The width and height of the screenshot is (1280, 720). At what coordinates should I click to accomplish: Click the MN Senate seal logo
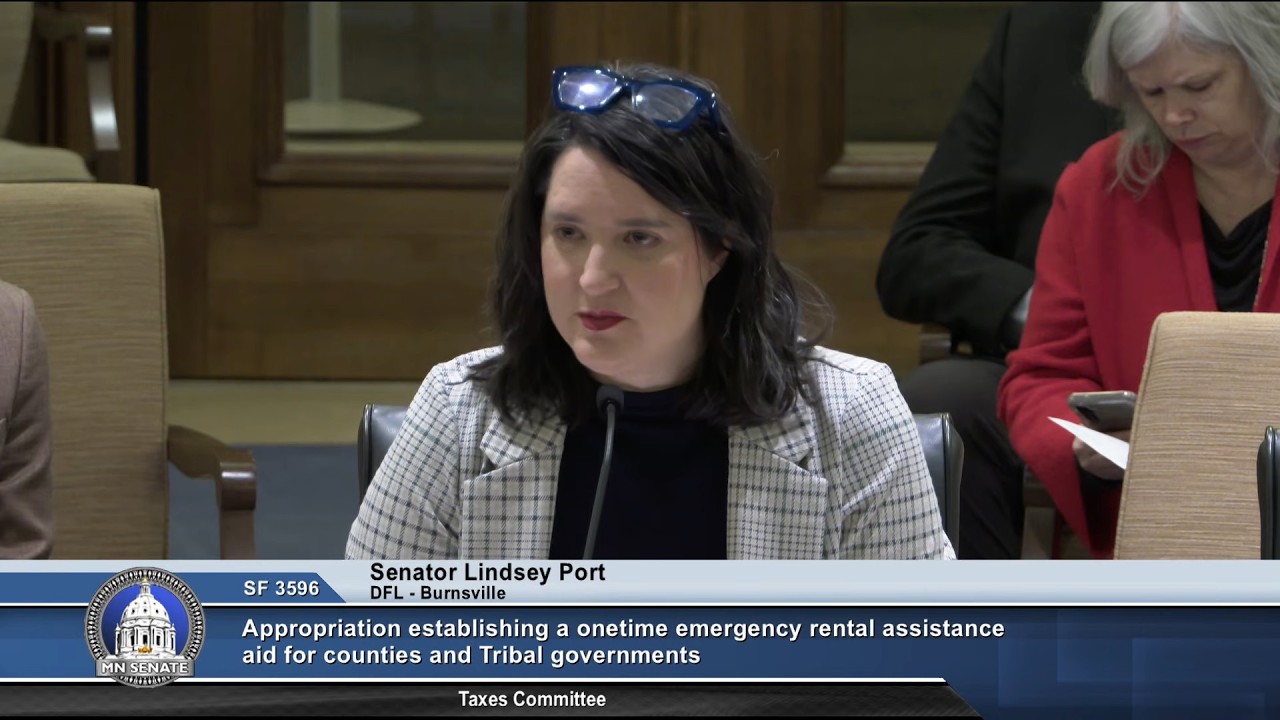click(145, 627)
